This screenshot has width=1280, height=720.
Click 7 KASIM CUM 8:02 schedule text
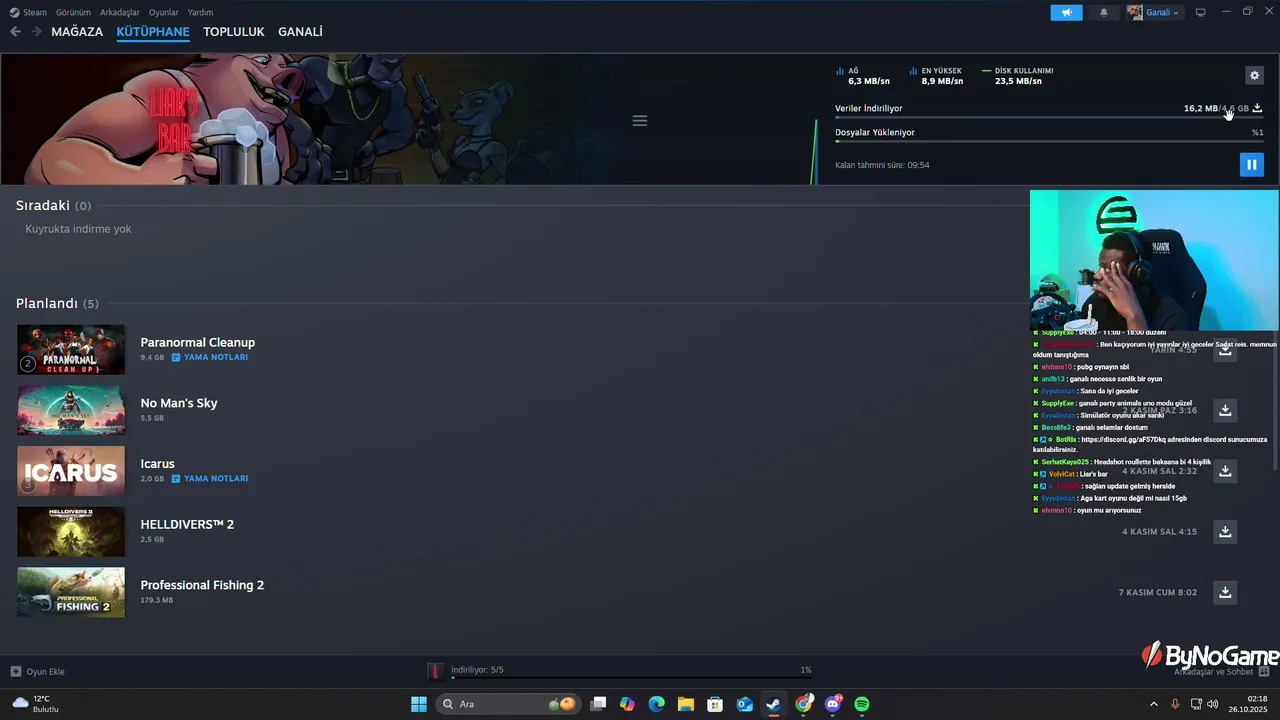[1158, 592]
